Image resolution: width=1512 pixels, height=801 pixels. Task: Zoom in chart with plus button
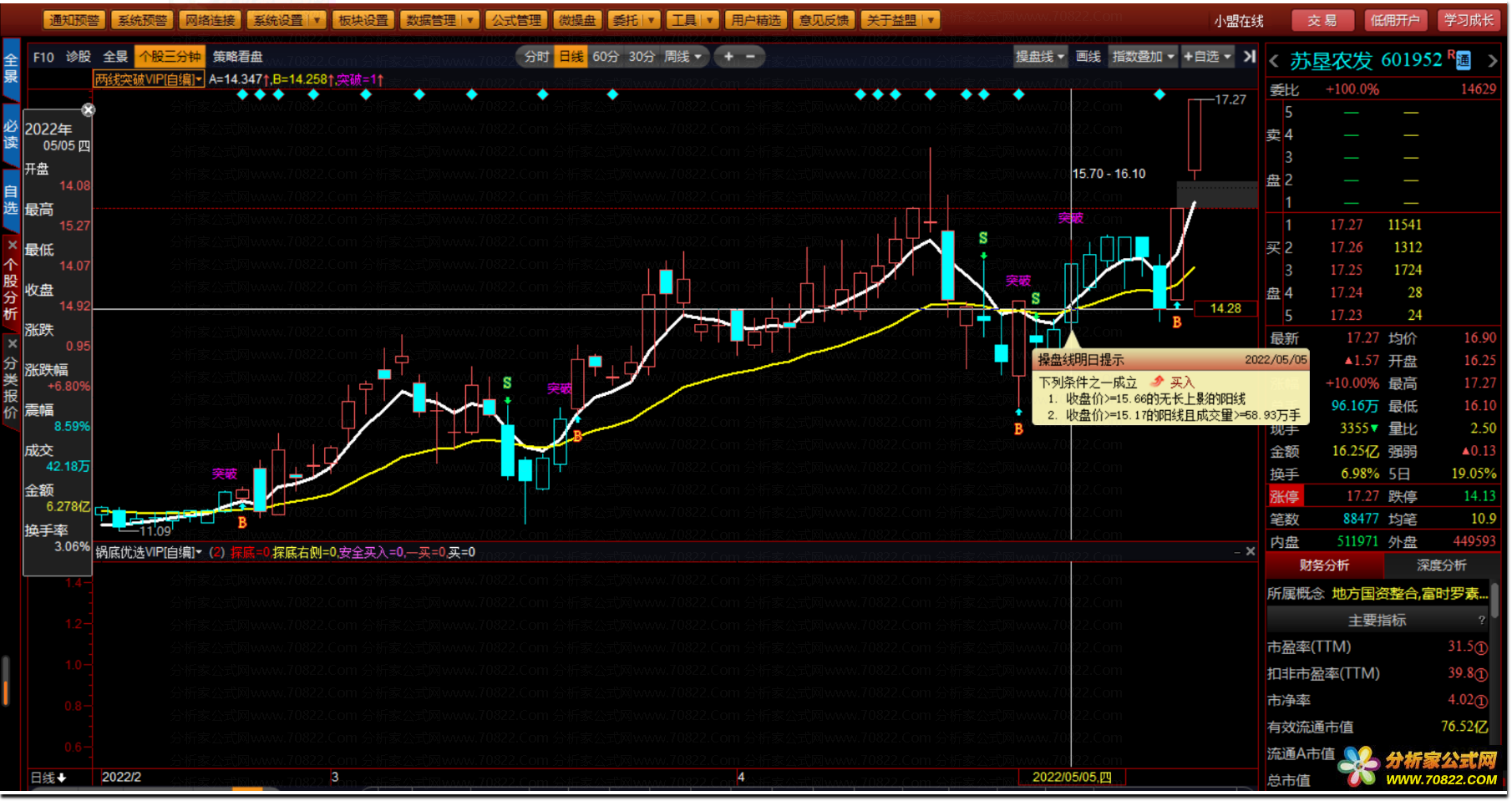[728, 57]
